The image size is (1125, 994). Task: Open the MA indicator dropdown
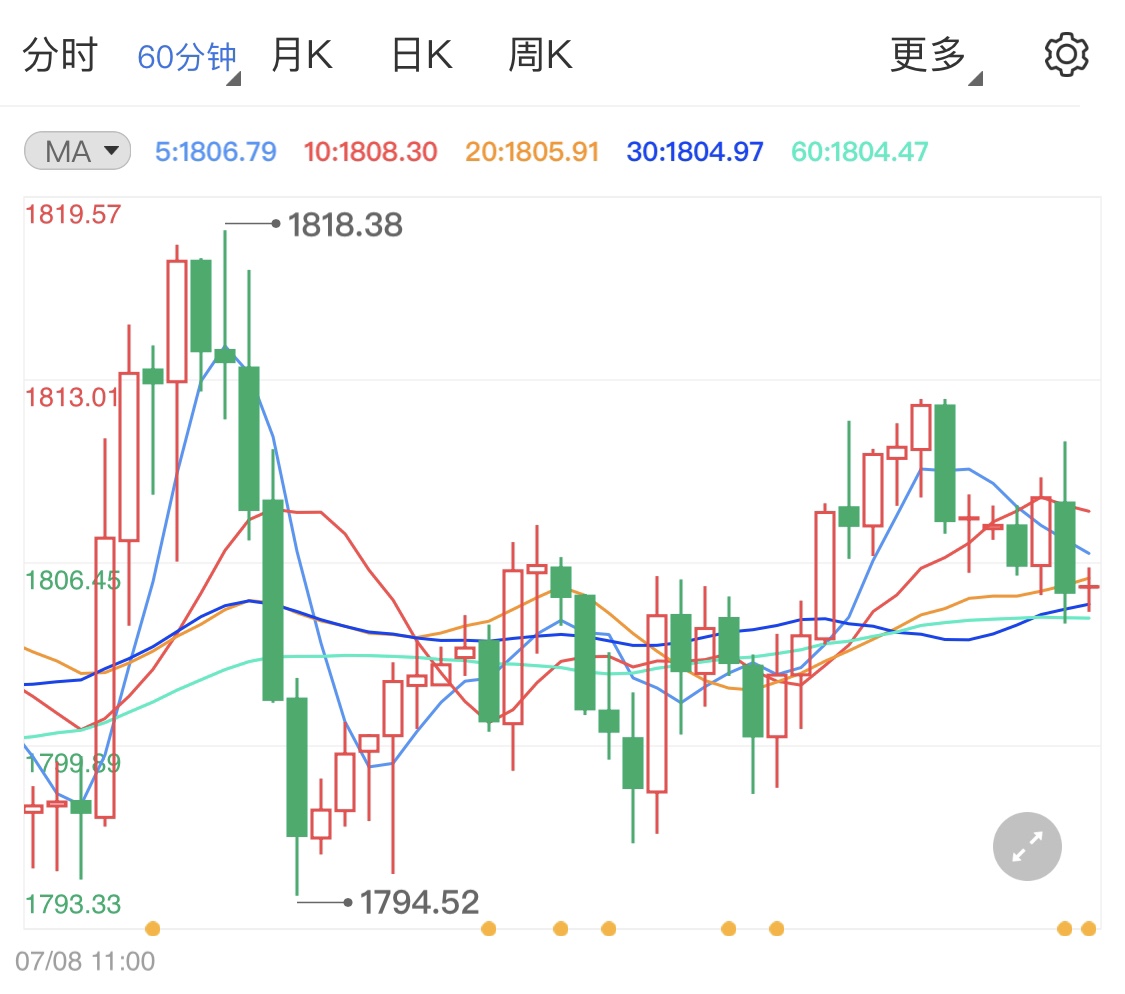[77, 150]
